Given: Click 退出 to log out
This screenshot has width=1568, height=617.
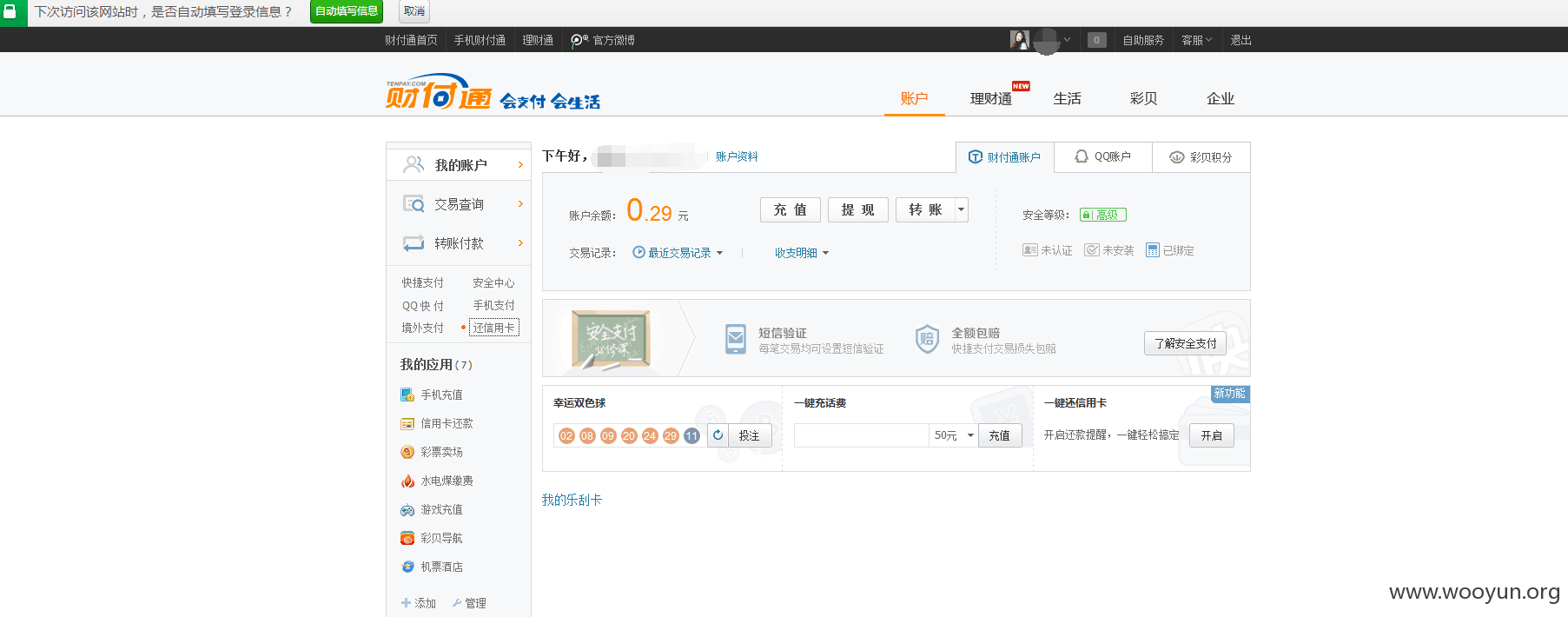Looking at the screenshot, I should [1241, 40].
